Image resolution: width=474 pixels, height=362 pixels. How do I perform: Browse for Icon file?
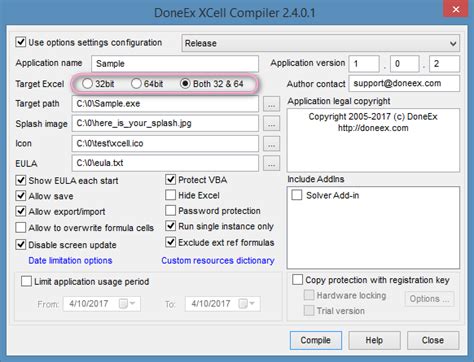click(x=271, y=144)
